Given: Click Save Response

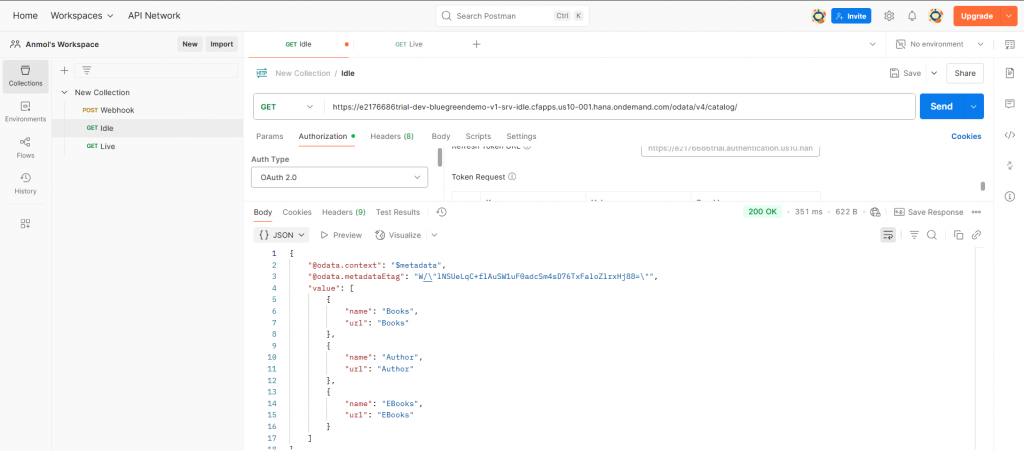Looking at the screenshot, I should pyautogui.click(x=928, y=212).
